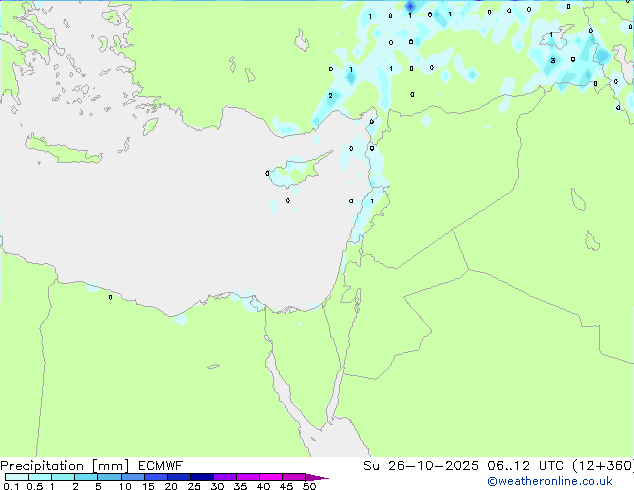Select the 5–10 mm legend color swatch
Screen dimensions: 634x490
click(x=109, y=477)
